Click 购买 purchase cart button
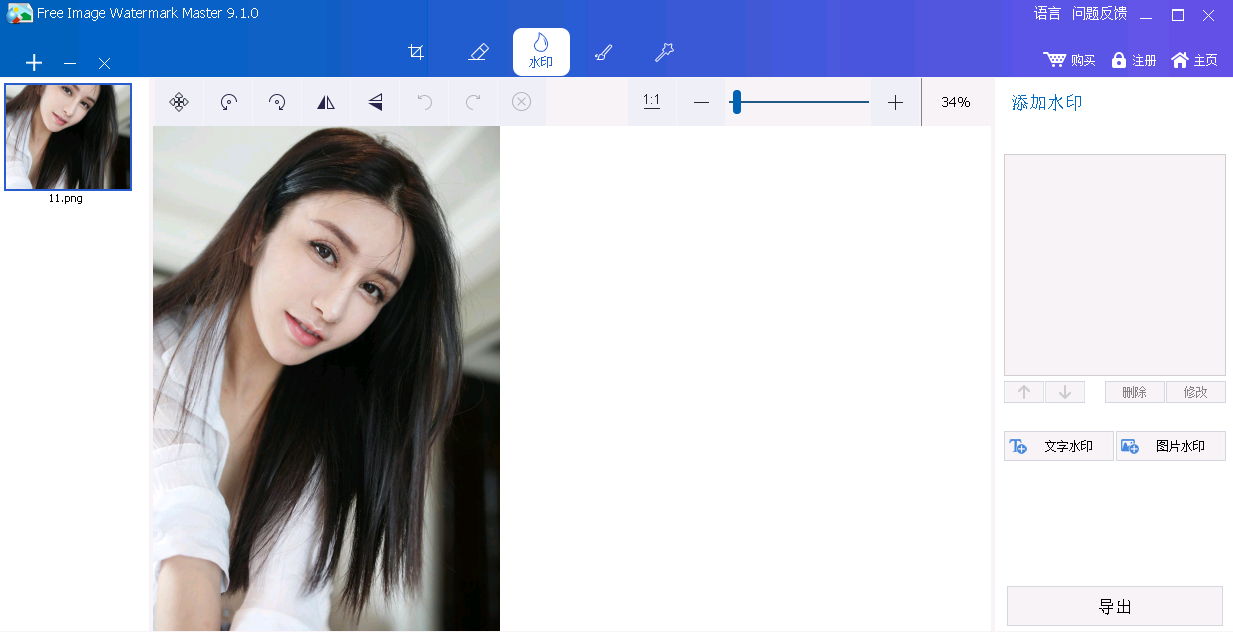1233x632 pixels. click(x=1069, y=60)
